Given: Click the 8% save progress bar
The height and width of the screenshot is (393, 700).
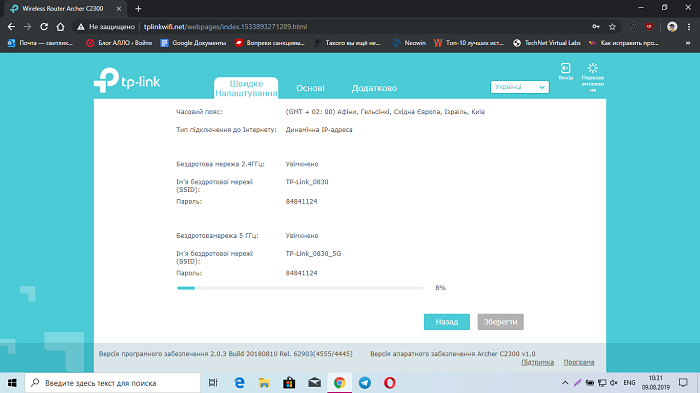Looking at the screenshot, I should 300,288.
